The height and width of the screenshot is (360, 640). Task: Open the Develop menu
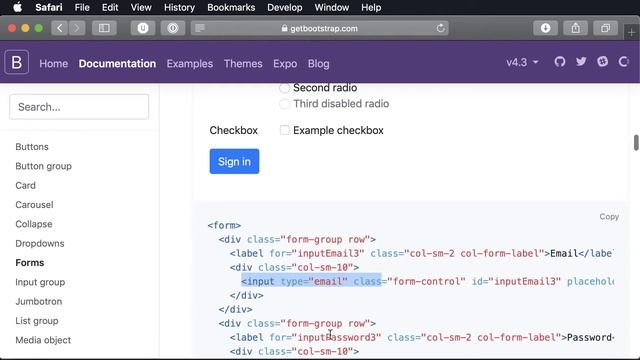[x=285, y=7]
